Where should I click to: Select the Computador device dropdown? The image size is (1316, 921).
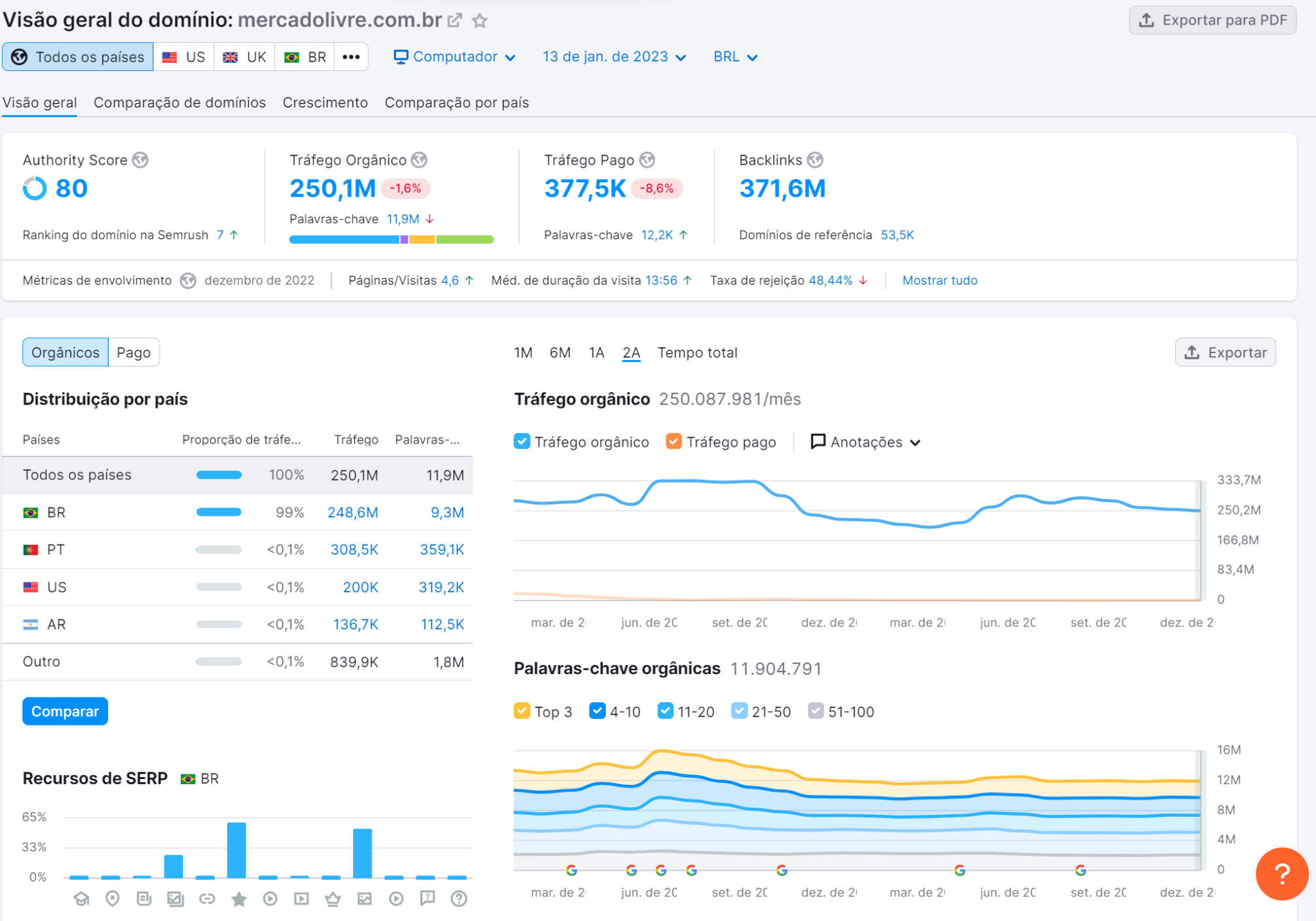[x=453, y=57]
